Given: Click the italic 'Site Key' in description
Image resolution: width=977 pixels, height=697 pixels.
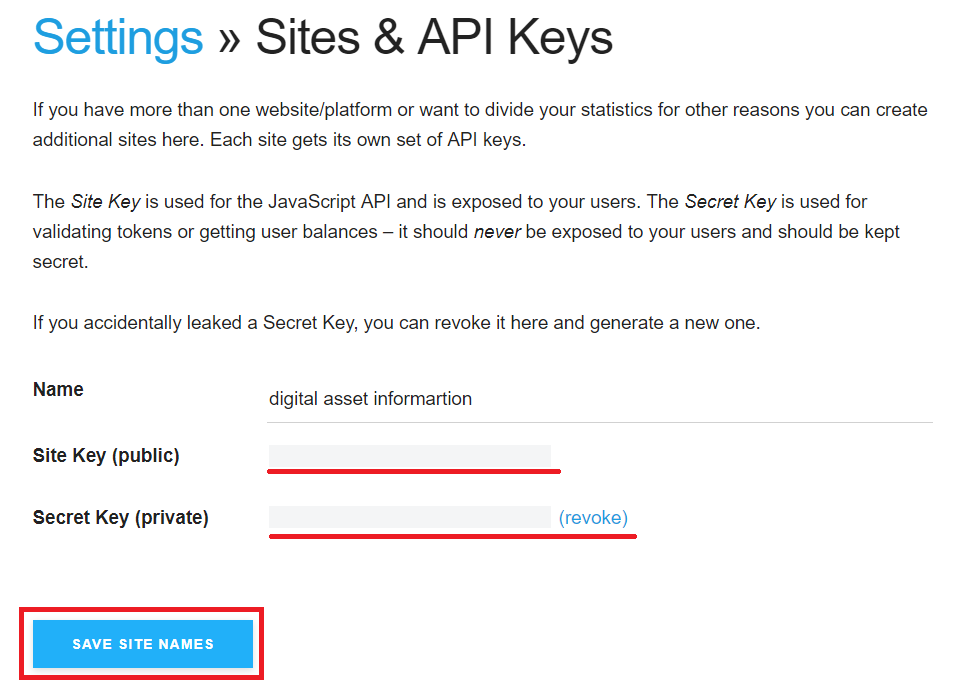Looking at the screenshot, I should [106, 201].
